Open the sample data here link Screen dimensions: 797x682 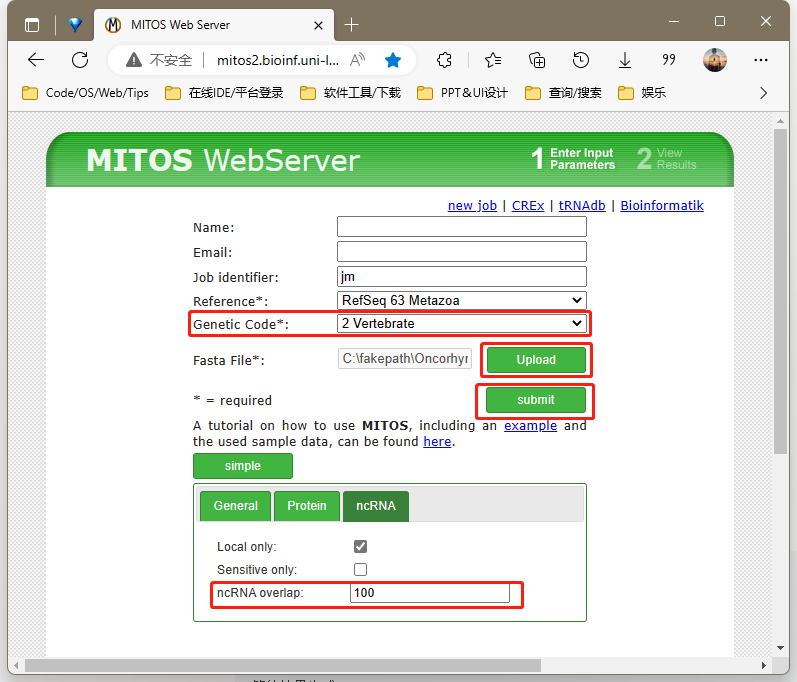[x=437, y=442]
